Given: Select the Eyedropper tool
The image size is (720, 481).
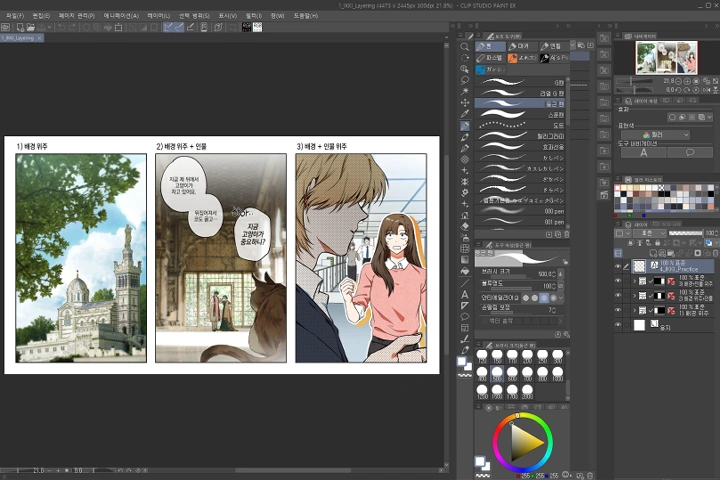Looking at the screenshot, I should pos(465,114).
